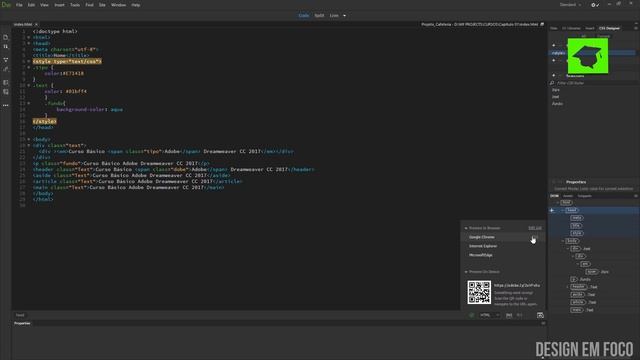Select the style node in DOM tree

(577, 233)
